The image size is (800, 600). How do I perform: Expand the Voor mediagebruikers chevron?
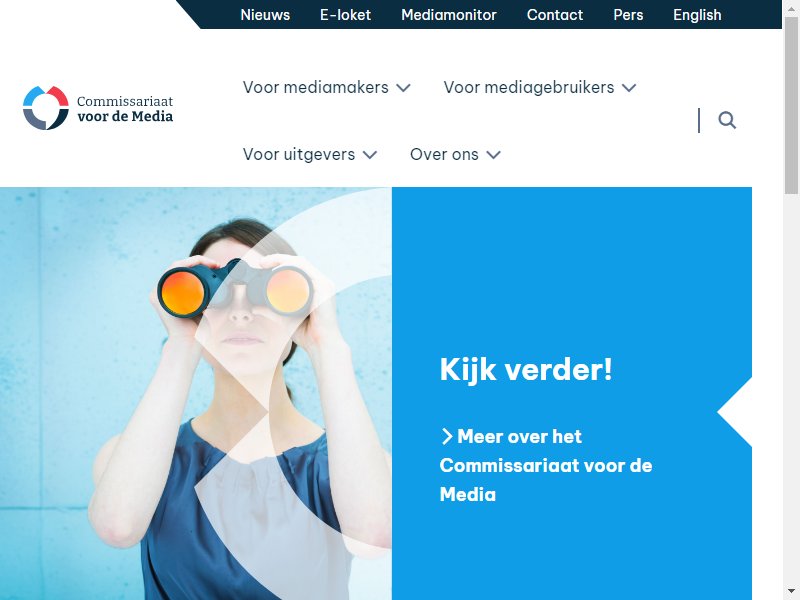click(630, 88)
